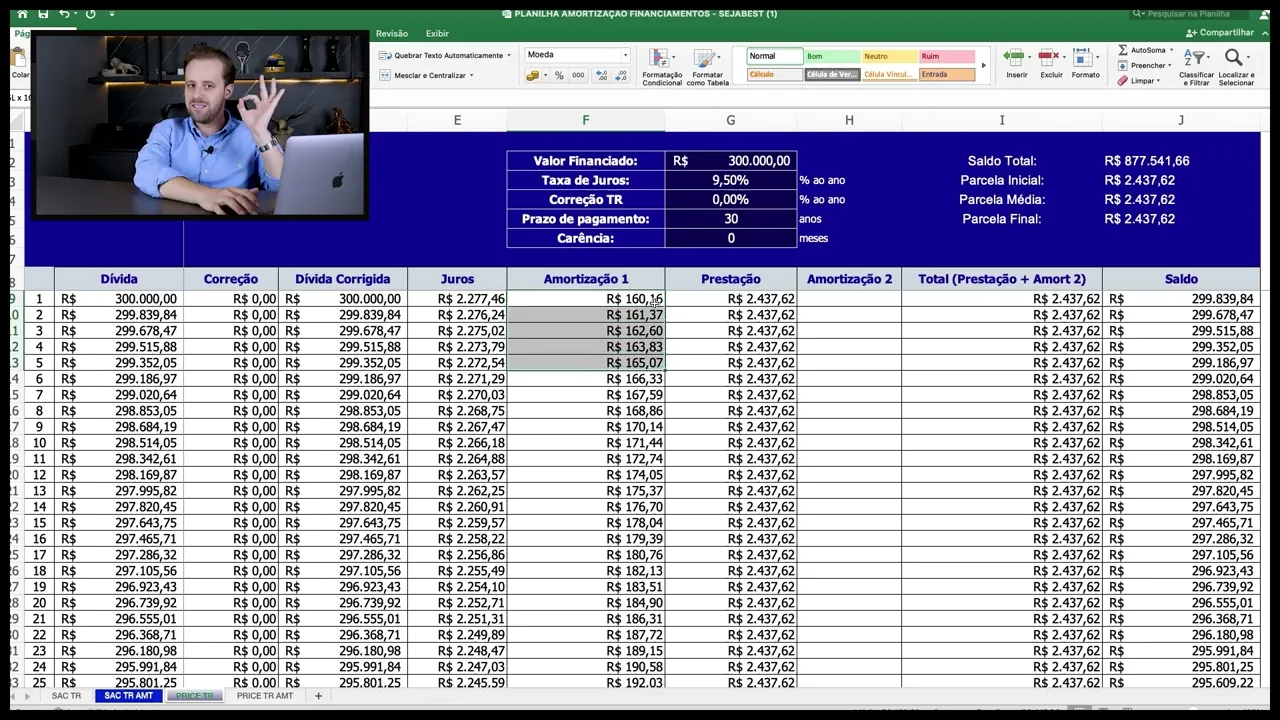This screenshot has width=1280, height=720.
Task: Apply percent style format
Action: coord(559,75)
